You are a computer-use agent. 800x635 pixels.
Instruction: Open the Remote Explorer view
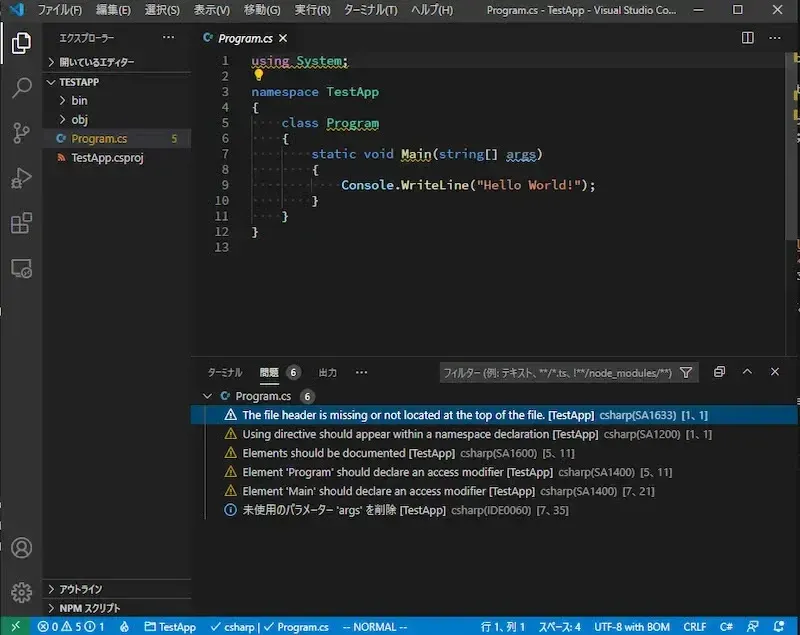[x=21, y=268]
